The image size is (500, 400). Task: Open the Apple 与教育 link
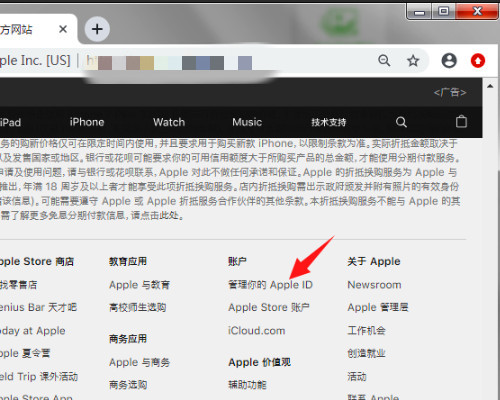pos(139,285)
